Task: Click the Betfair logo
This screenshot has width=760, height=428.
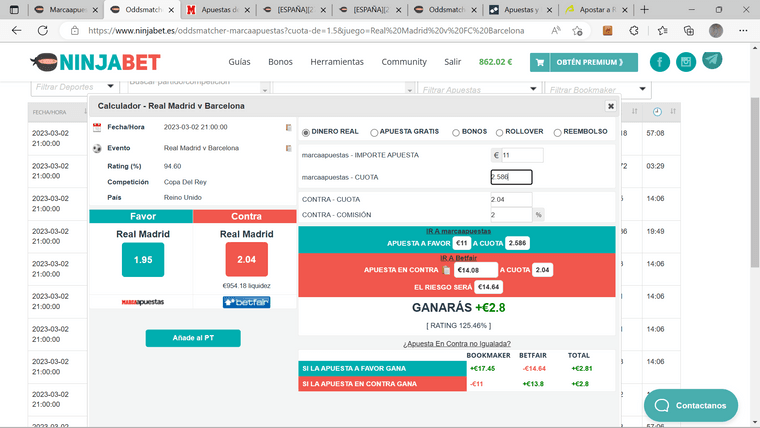Action: click(246, 302)
